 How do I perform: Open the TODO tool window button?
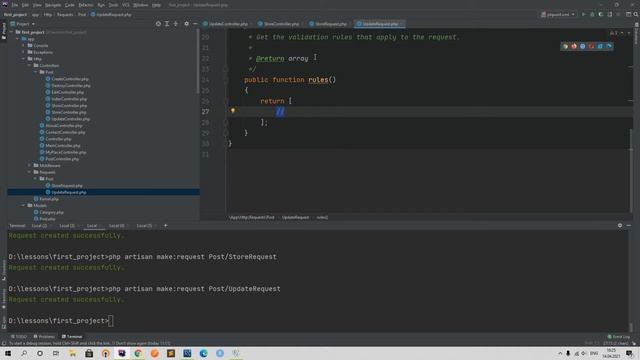tap(19, 337)
